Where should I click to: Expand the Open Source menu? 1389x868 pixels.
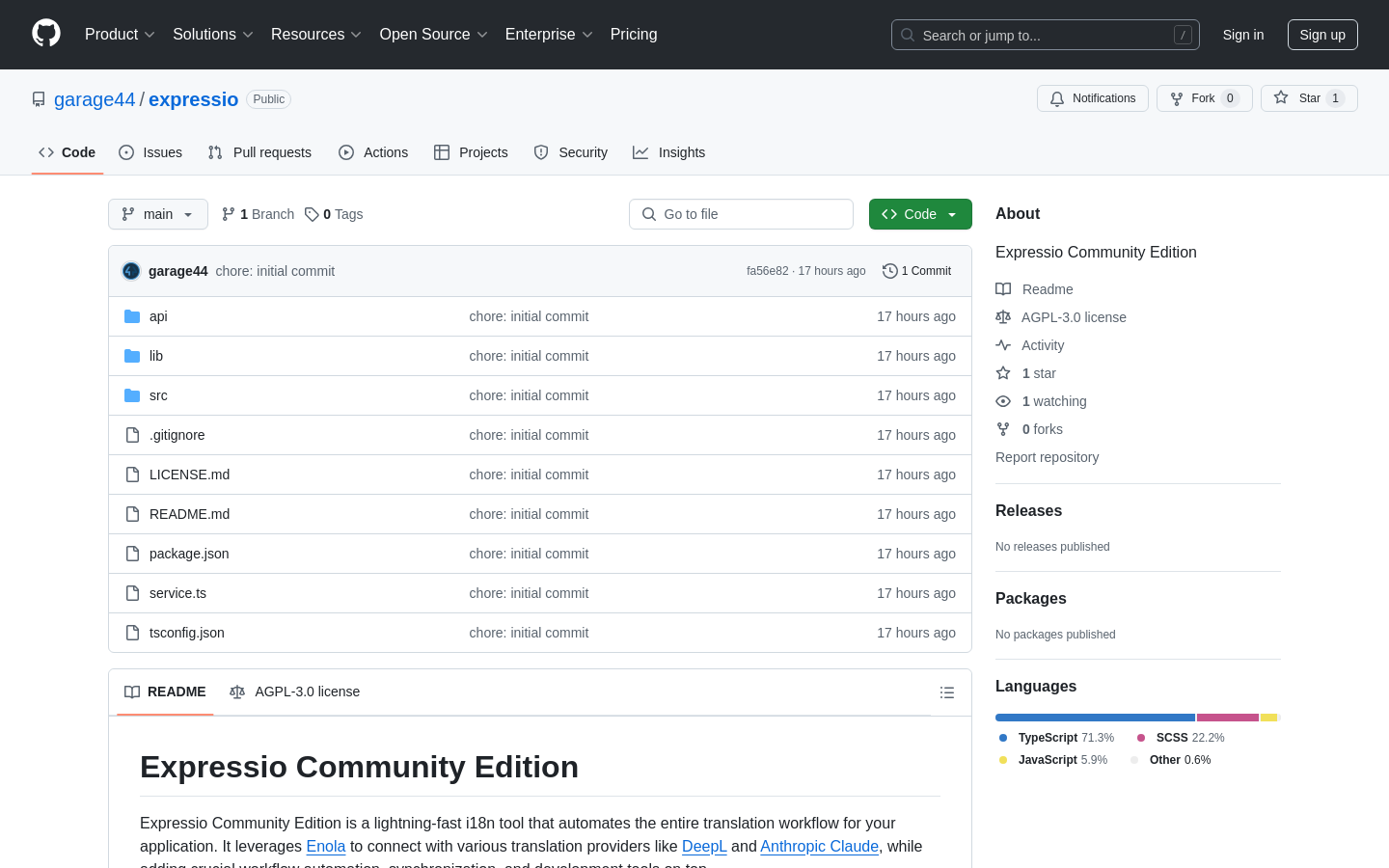[x=434, y=35]
